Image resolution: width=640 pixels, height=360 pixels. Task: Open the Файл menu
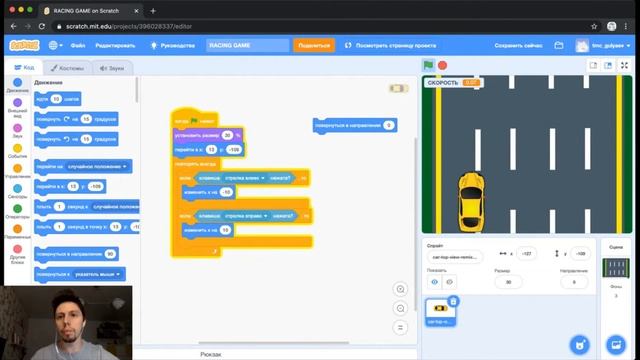click(x=78, y=45)
